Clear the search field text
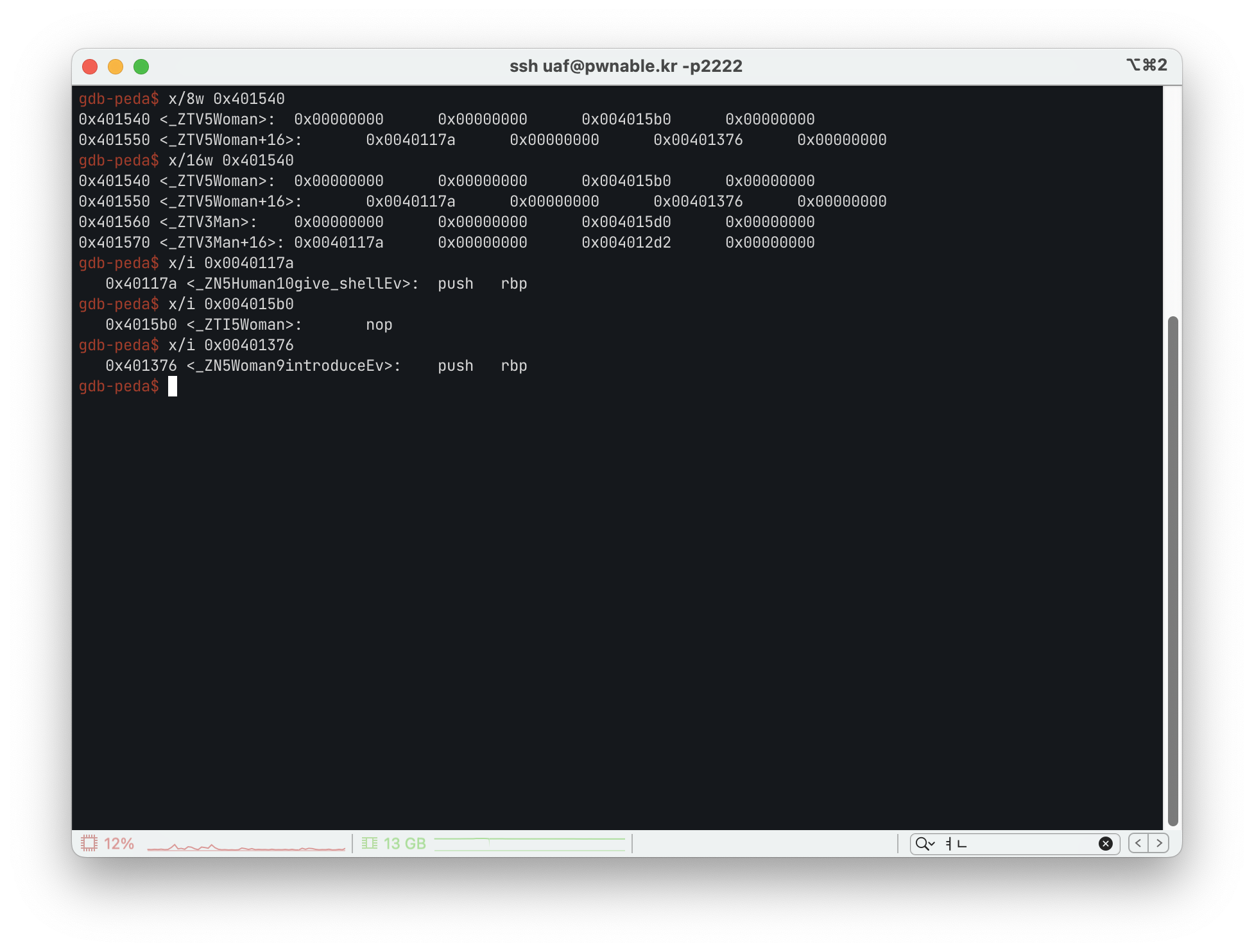The height and width of the screenshot is (952, 1254). pyautogui.click(x=1105, y=844)
